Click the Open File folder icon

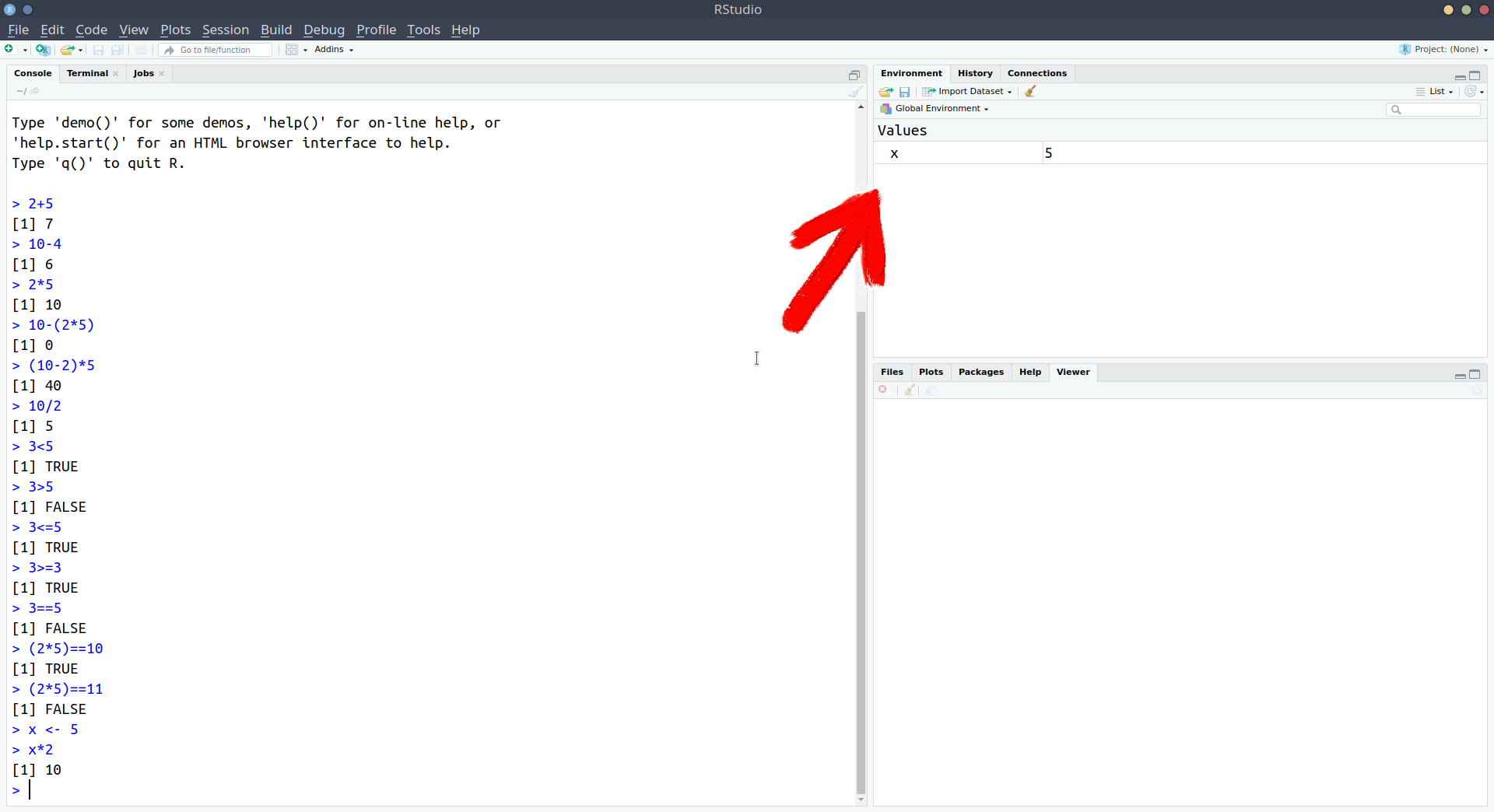click(x=67, y=50)
